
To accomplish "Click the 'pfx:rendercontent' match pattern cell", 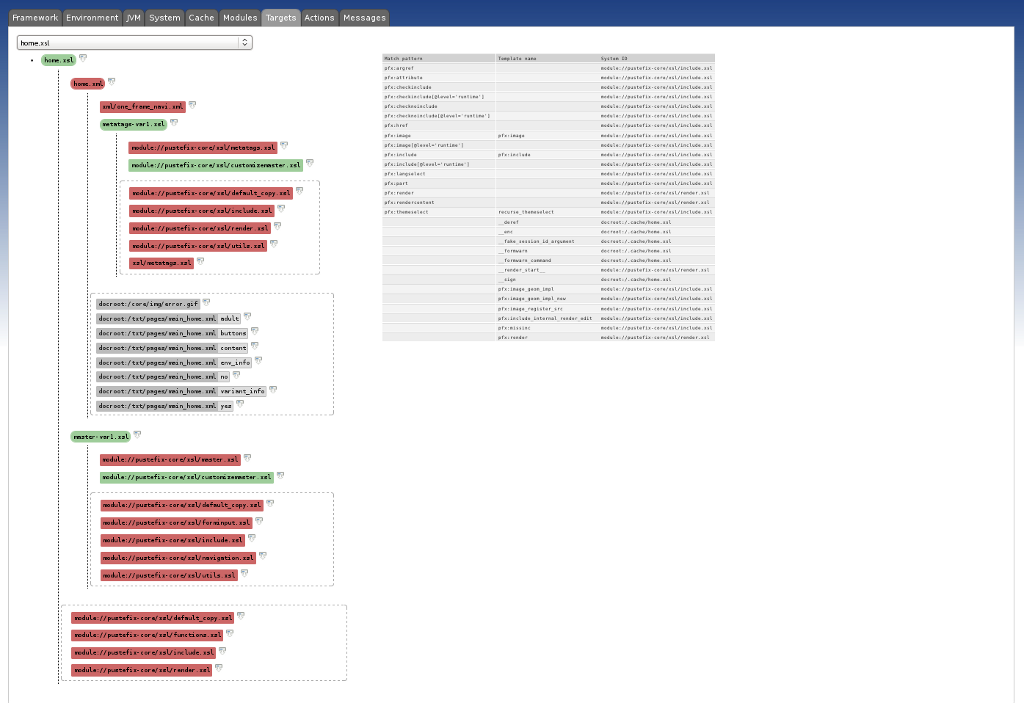I will pyautogui.click(x=438, y=203).
